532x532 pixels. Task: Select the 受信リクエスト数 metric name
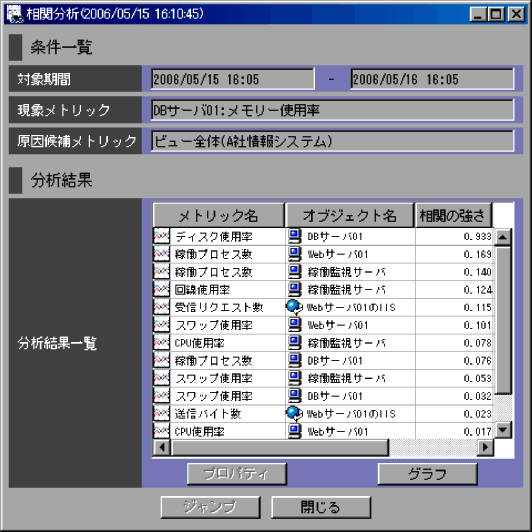(x=219, y=307)
